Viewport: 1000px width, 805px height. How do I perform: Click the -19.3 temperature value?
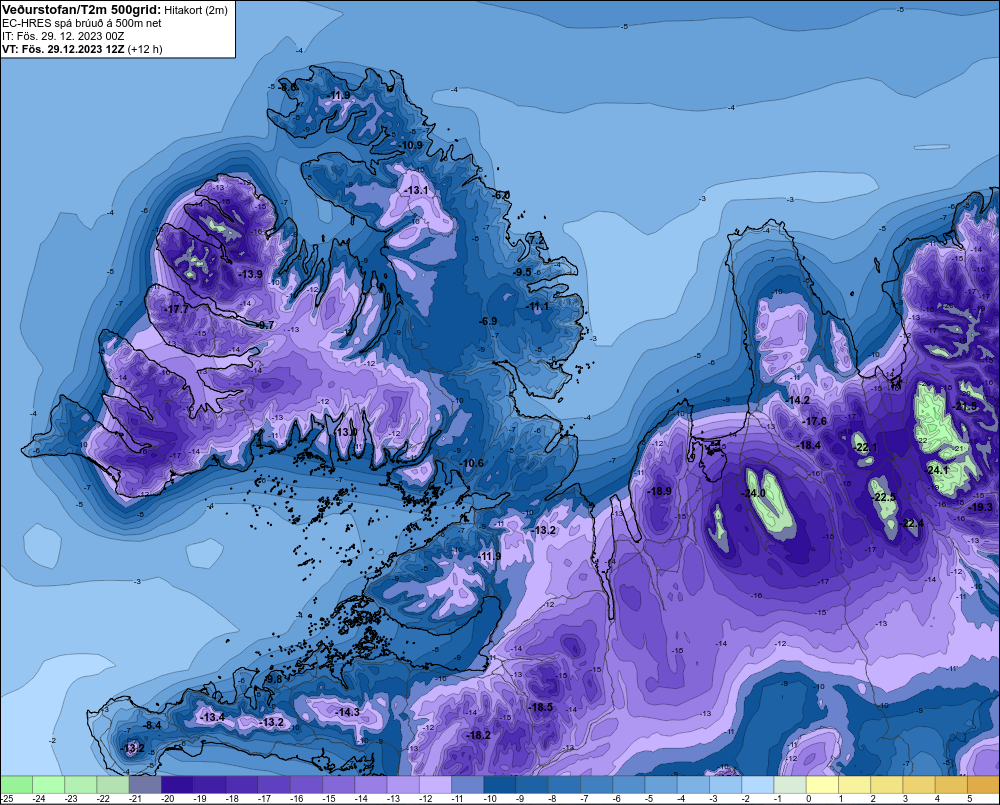(x=981, y=507)
